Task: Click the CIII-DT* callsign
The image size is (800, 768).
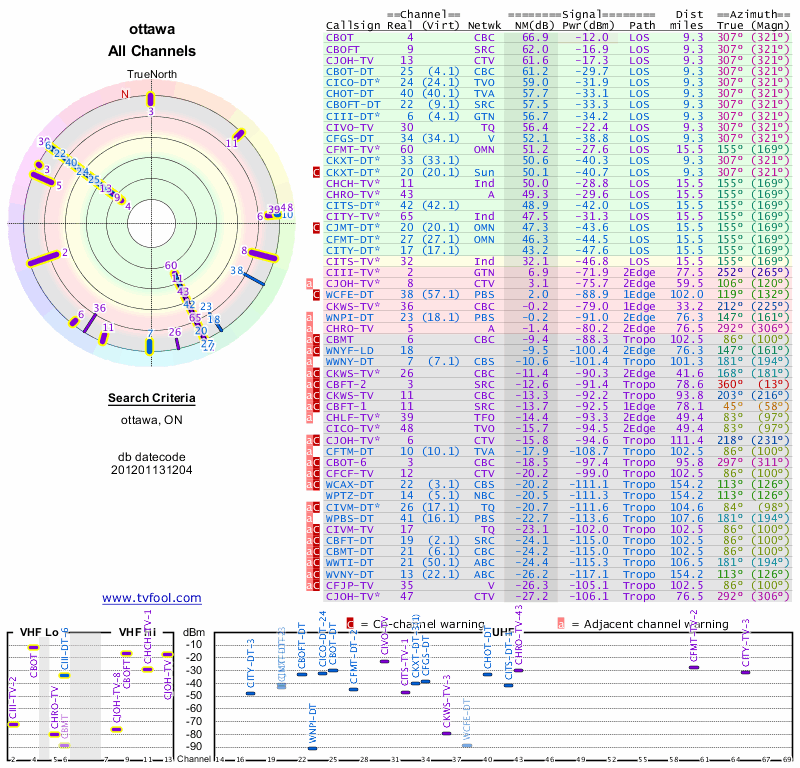Action: 353,116
